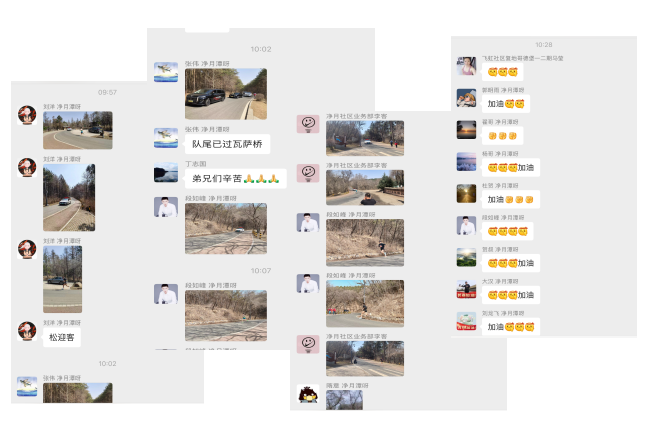Click the sender name 丁志国
Image resolution: width=649 pixels, height=430 pixels.
coord(195,164)
